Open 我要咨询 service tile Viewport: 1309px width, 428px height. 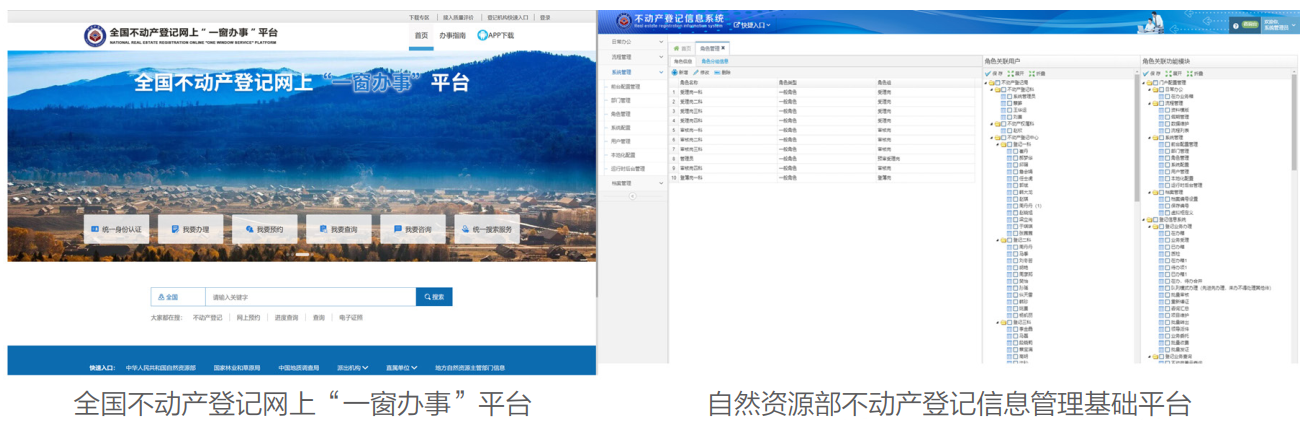[x=413, y=229]
